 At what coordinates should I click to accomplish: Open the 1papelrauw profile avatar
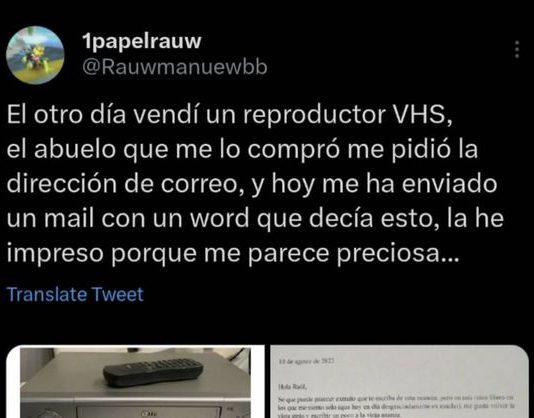coord(35,55)
